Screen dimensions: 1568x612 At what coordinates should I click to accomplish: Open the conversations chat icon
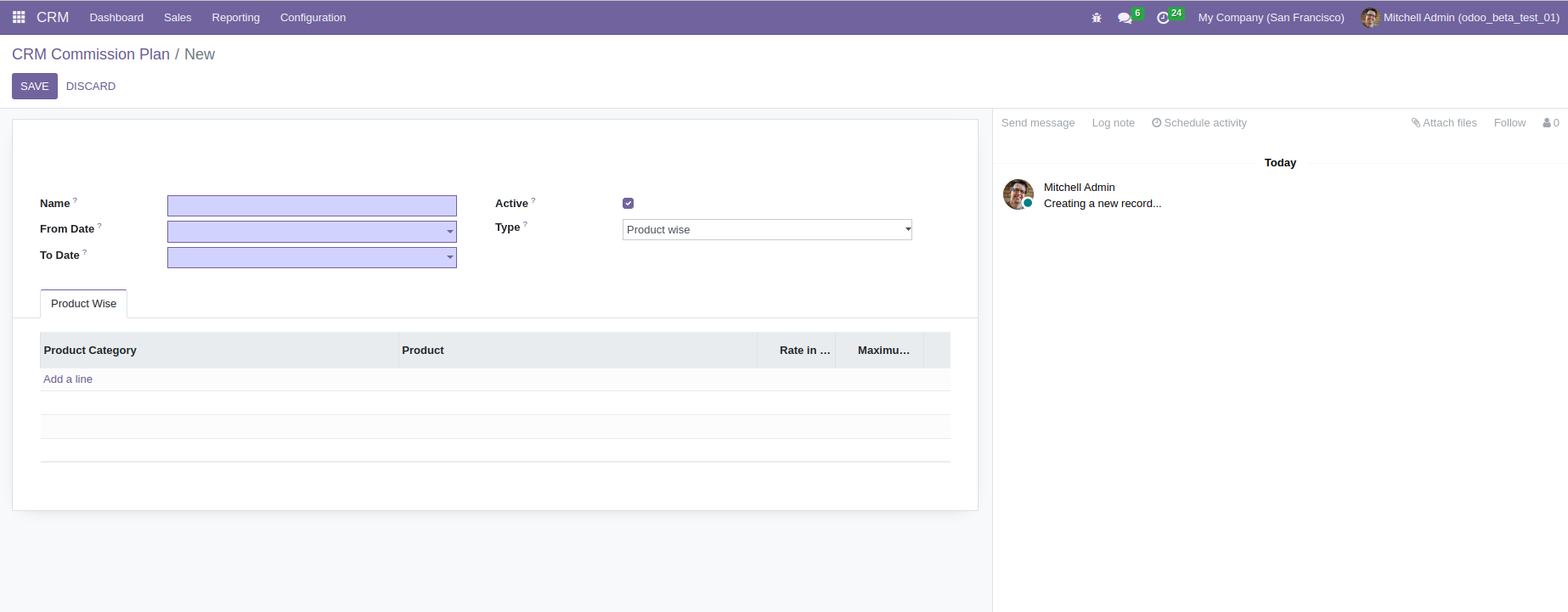coord(1125,18)
